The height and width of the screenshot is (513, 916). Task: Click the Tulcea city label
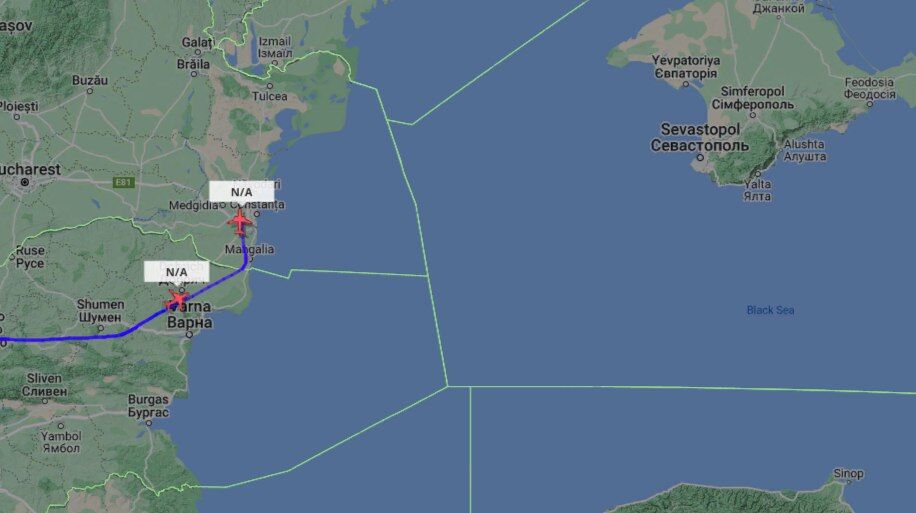point(269,96)
